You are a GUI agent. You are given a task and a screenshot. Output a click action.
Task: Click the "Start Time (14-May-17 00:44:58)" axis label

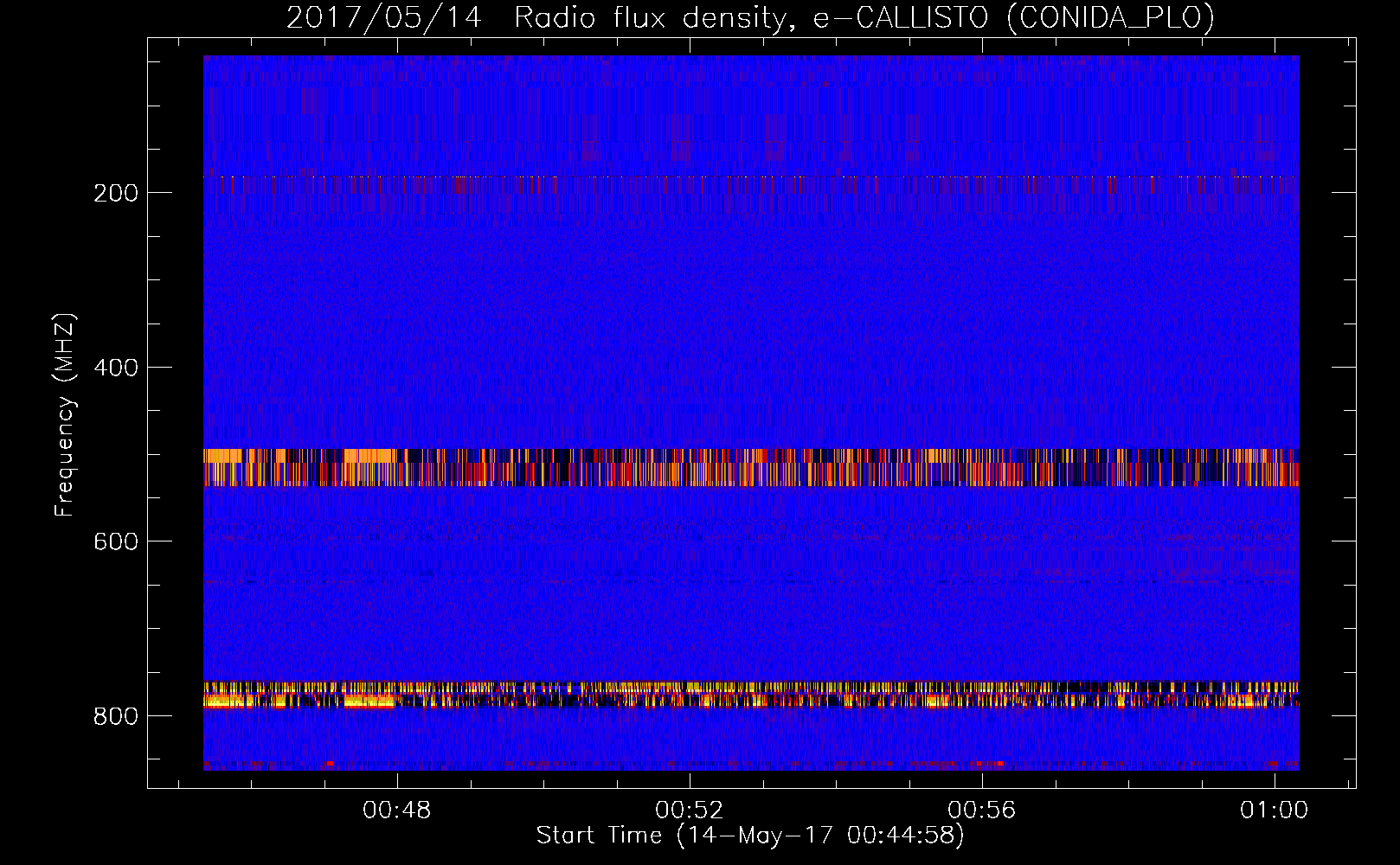750,836
